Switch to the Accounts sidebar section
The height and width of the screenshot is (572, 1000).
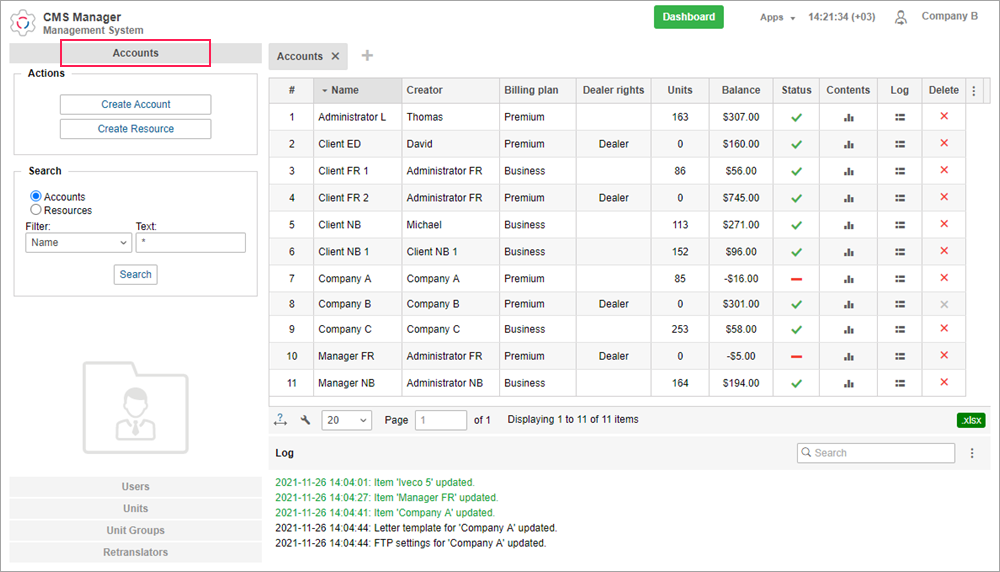click(x=135, y=53)
